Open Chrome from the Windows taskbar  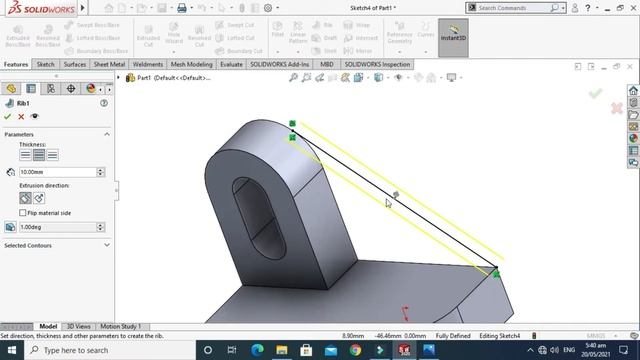click(x=355, y=350)
